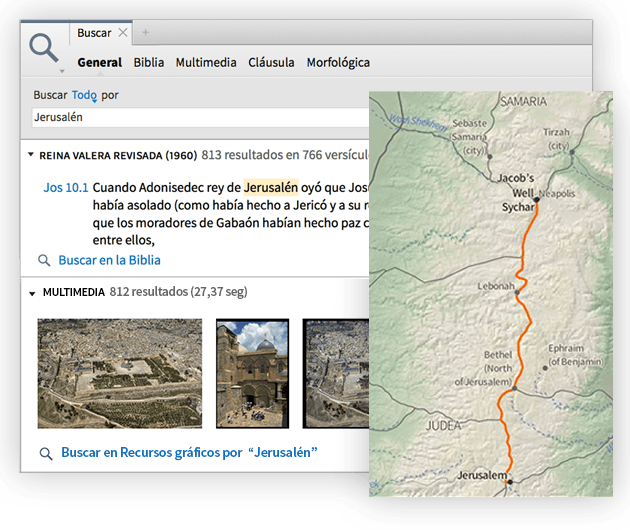Click the Sebaste Samaria city marker on map

click(x=490, y=157)
